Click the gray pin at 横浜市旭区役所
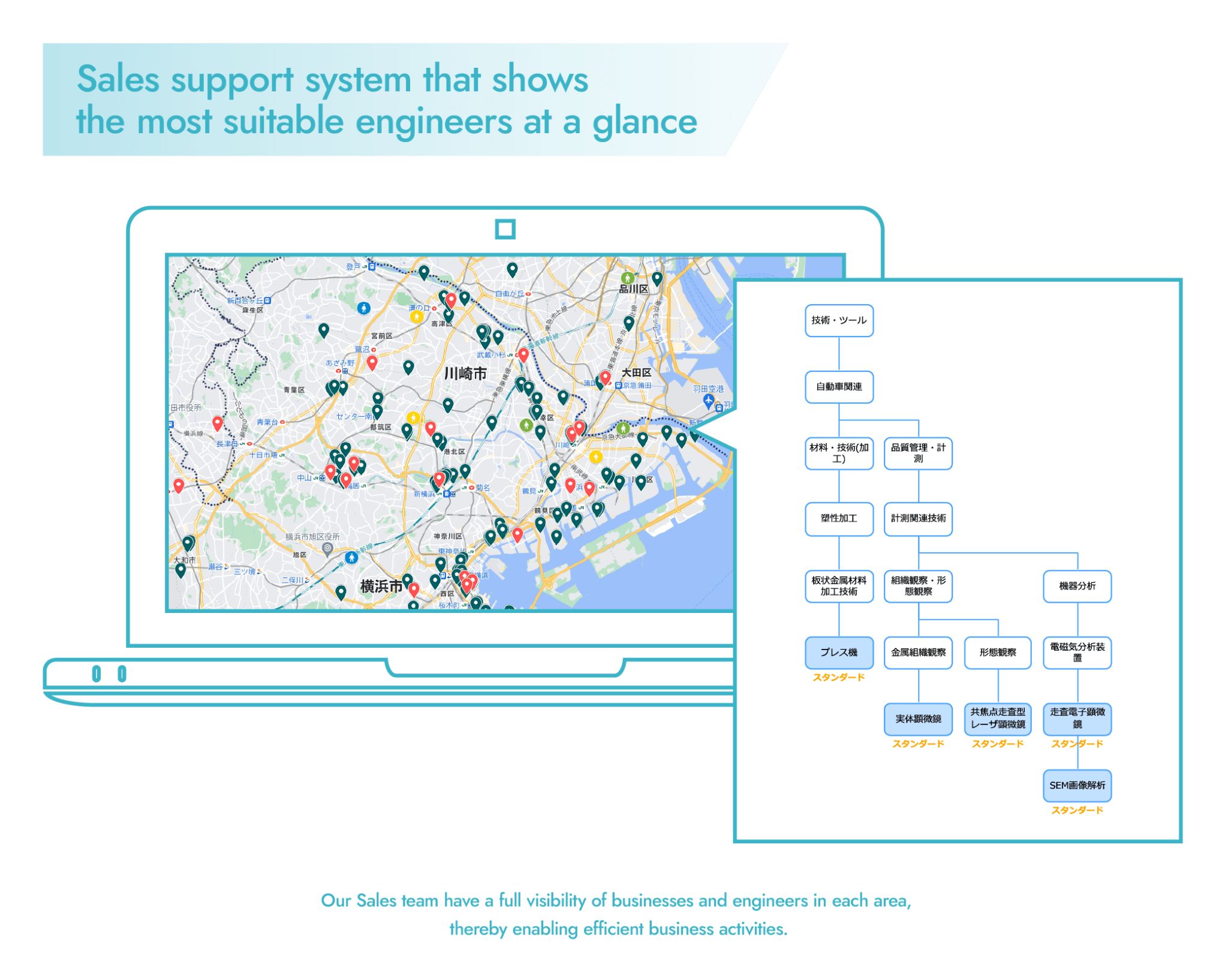This screenshot has height=980, width=1228. tap(327, 549)
